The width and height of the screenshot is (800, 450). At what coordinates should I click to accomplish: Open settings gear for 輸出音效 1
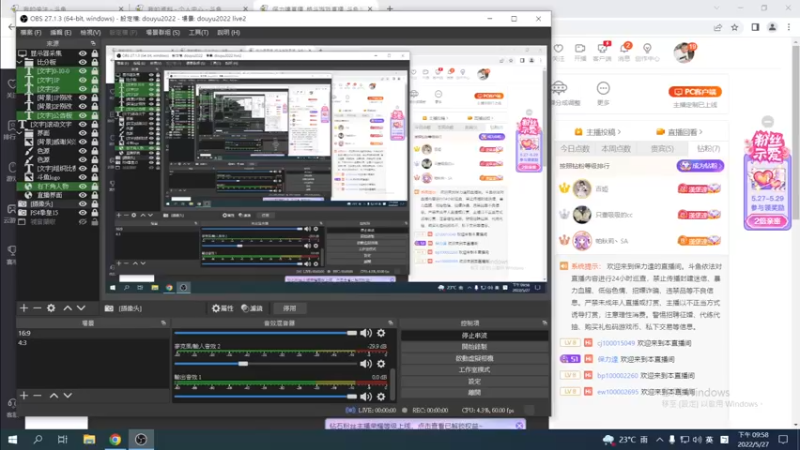(381, 396)
